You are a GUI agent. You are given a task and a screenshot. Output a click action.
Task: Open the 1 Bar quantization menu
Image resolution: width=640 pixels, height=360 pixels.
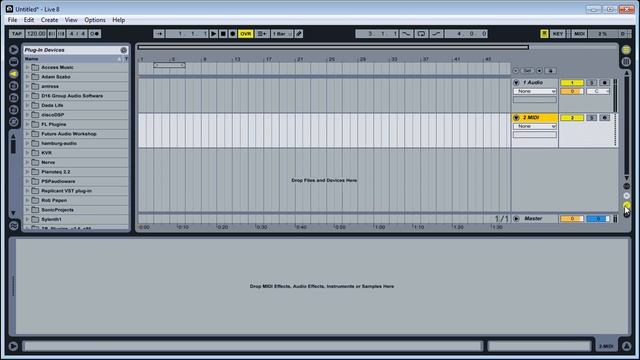(x=282, y=34)
